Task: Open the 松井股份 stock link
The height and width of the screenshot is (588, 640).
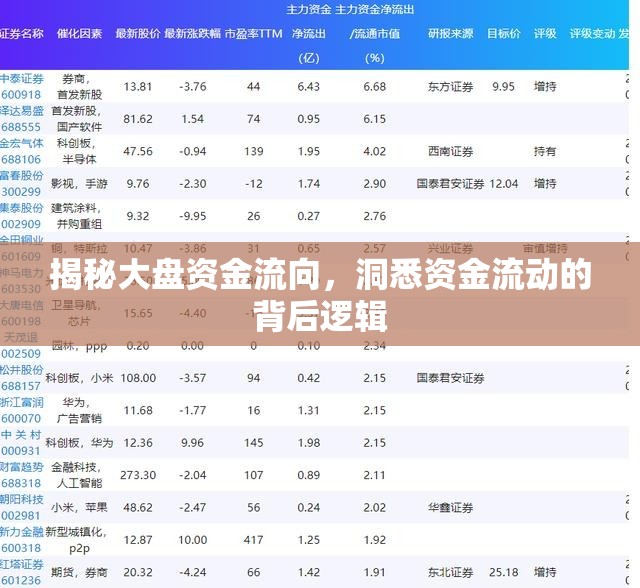Action: pyautogui.click(x=21, y=370)
